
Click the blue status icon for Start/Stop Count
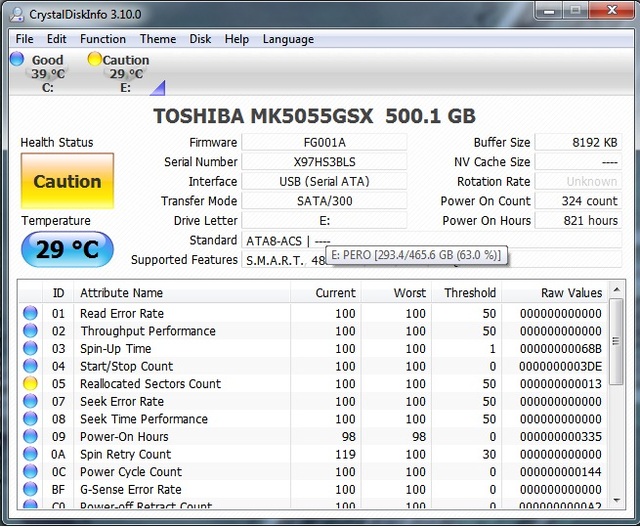[30, 366]
